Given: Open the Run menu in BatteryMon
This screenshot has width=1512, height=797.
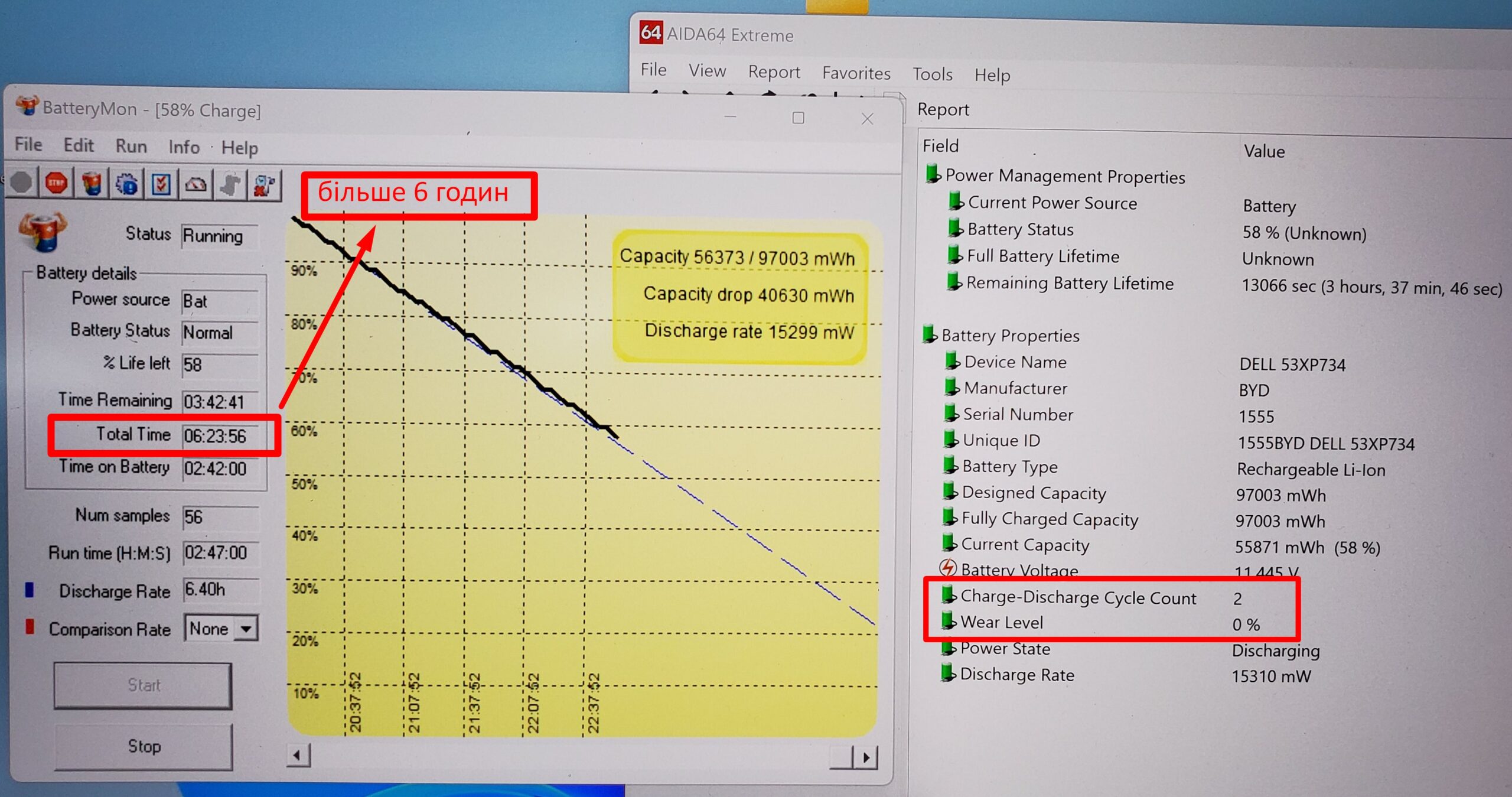Looking at the screenshot, I should (131, 146).
